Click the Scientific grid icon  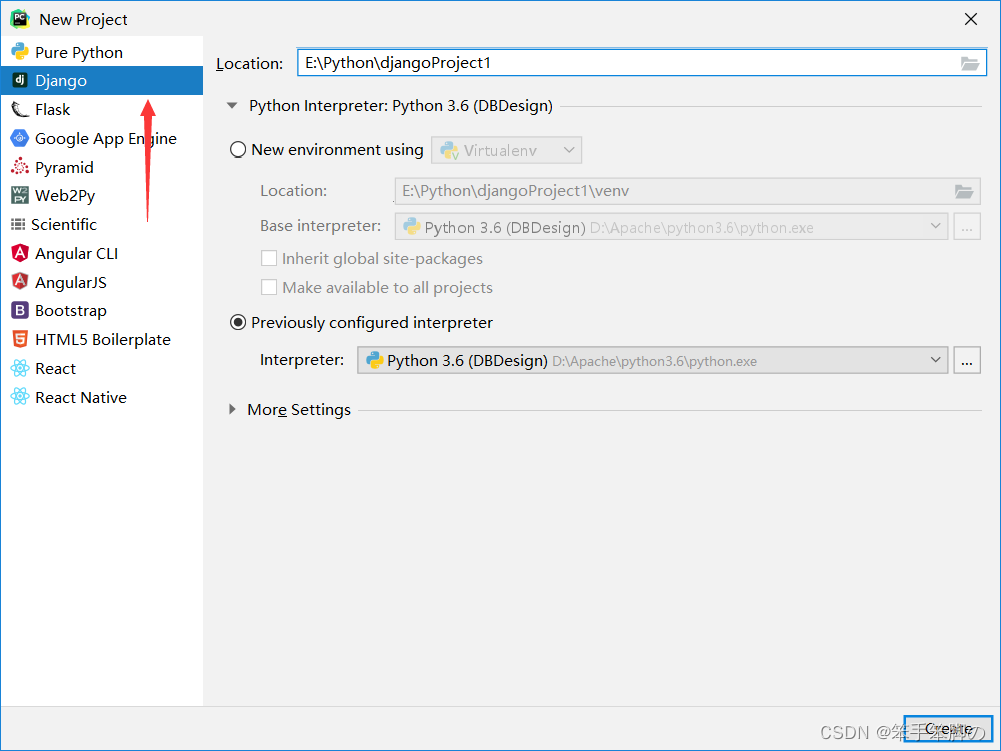(x=18, y=224)
